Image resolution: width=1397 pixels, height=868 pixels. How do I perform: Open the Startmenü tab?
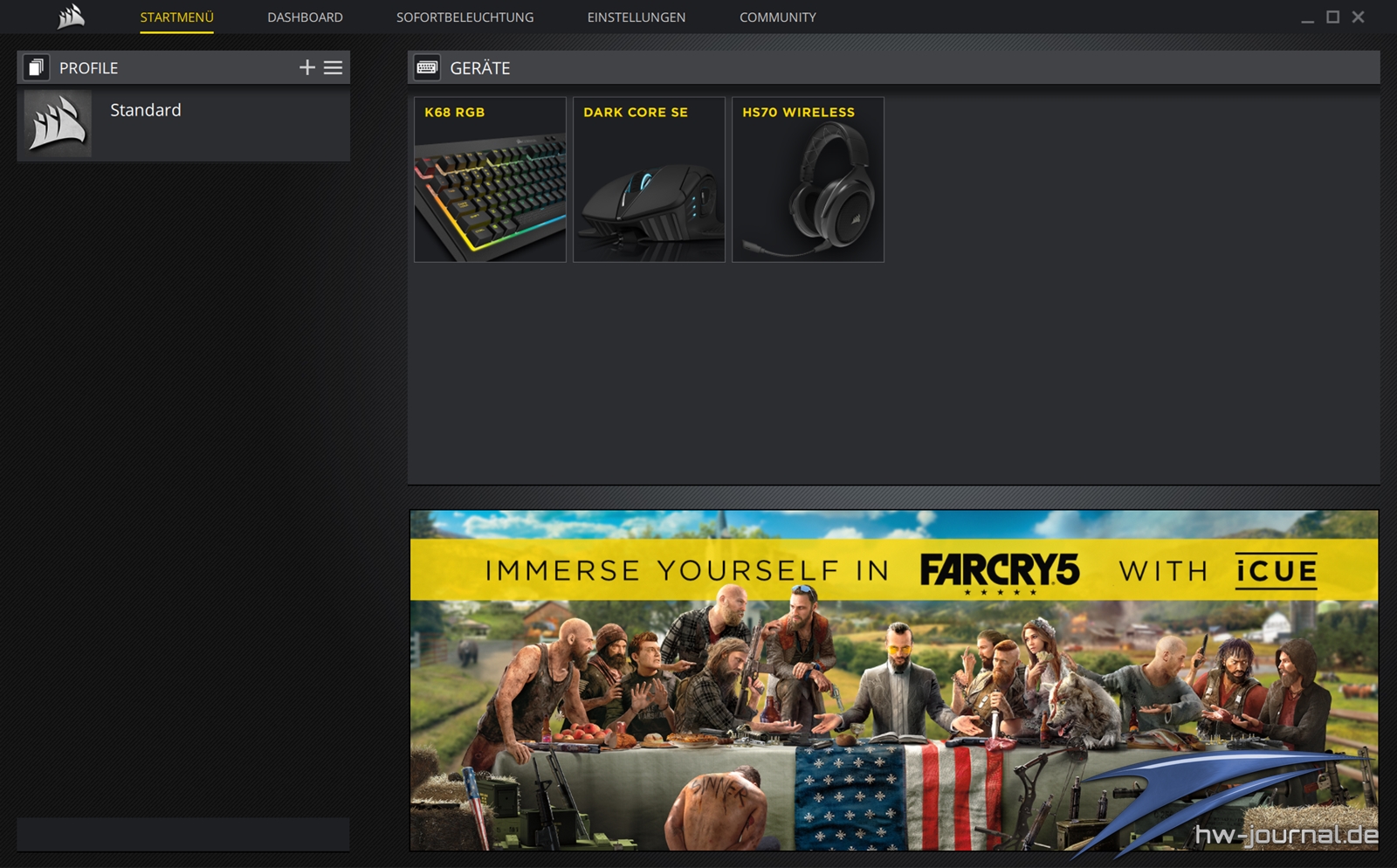click(x=176, y=17)
